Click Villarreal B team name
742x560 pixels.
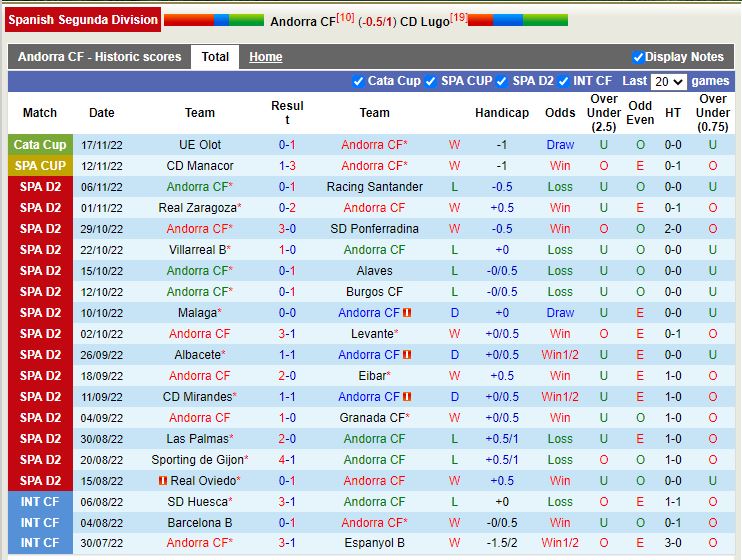point(197,250)
